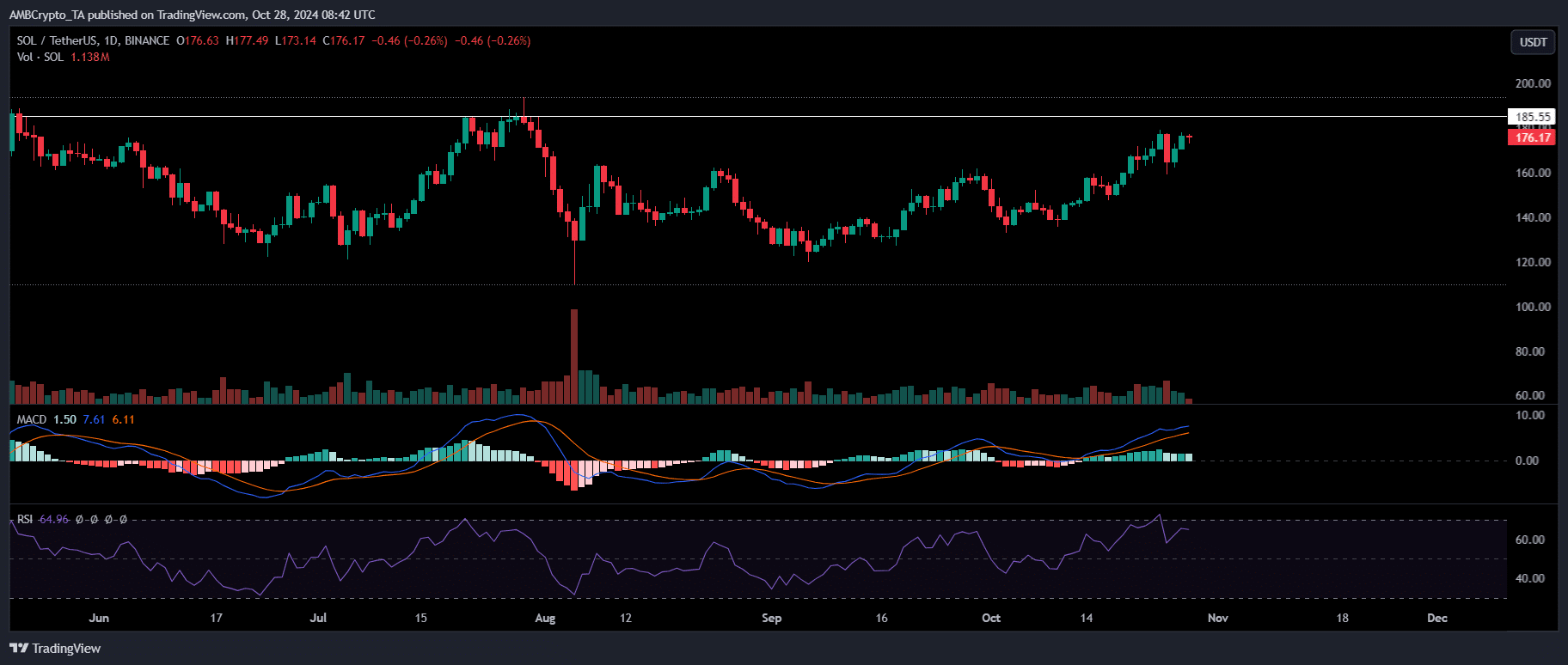Image resolution: width=1568 pixels, height=665 pixels.
Task: Select the RSI indicator label
Action: point(25,519)
